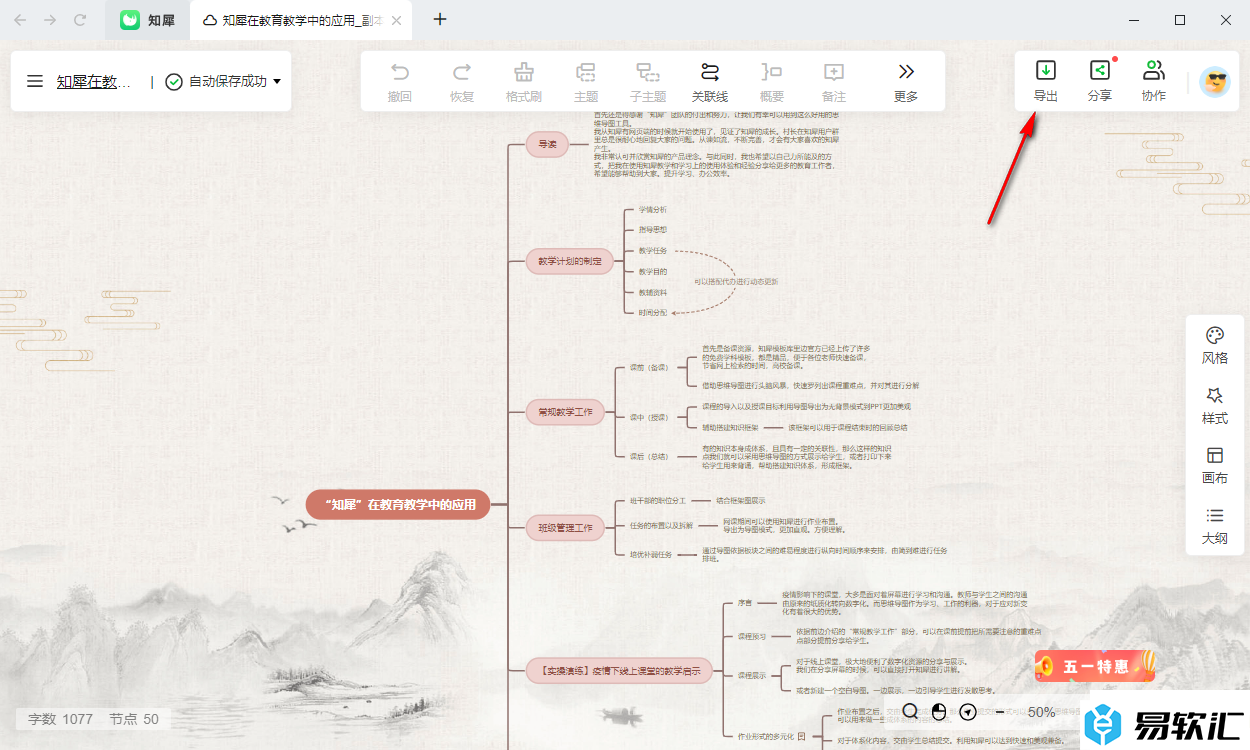Click the 班干部的职位分工 subtopic
1250x750 pixels.
658,500
